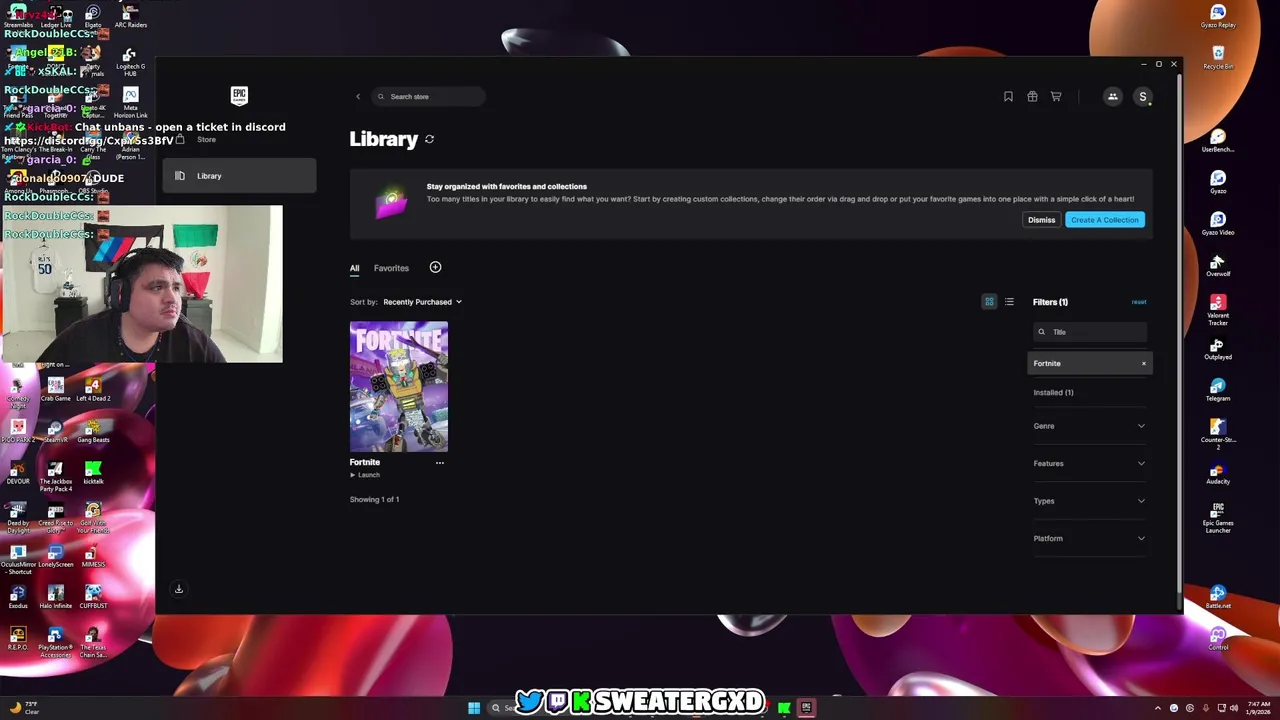Click the Kick app taskbar icon
The height and width of the screenshot is (720, 1280).
click(784, 708)
